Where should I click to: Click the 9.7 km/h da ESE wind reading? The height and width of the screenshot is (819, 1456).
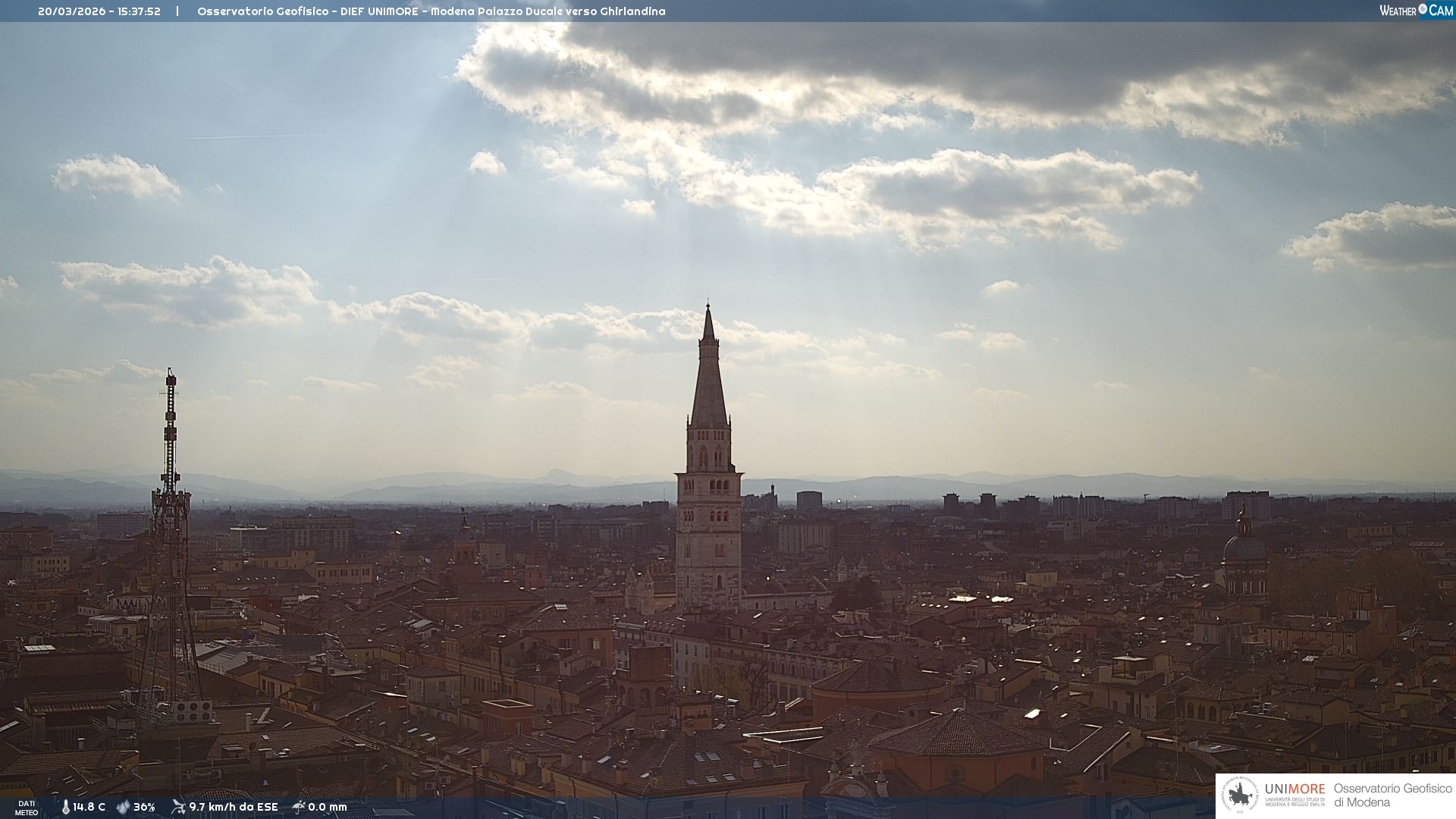tap(234, 807)
